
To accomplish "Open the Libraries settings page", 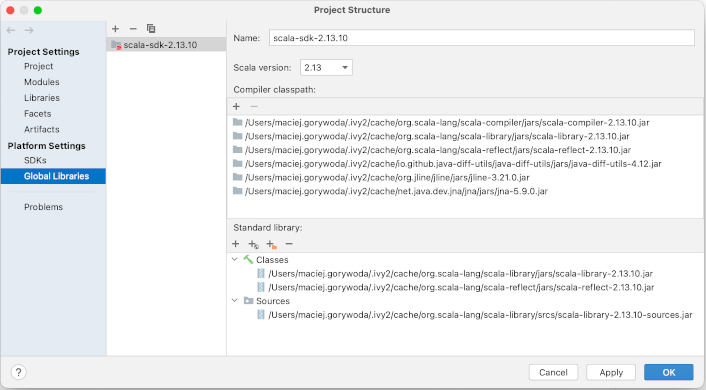I will coord(41,98).
